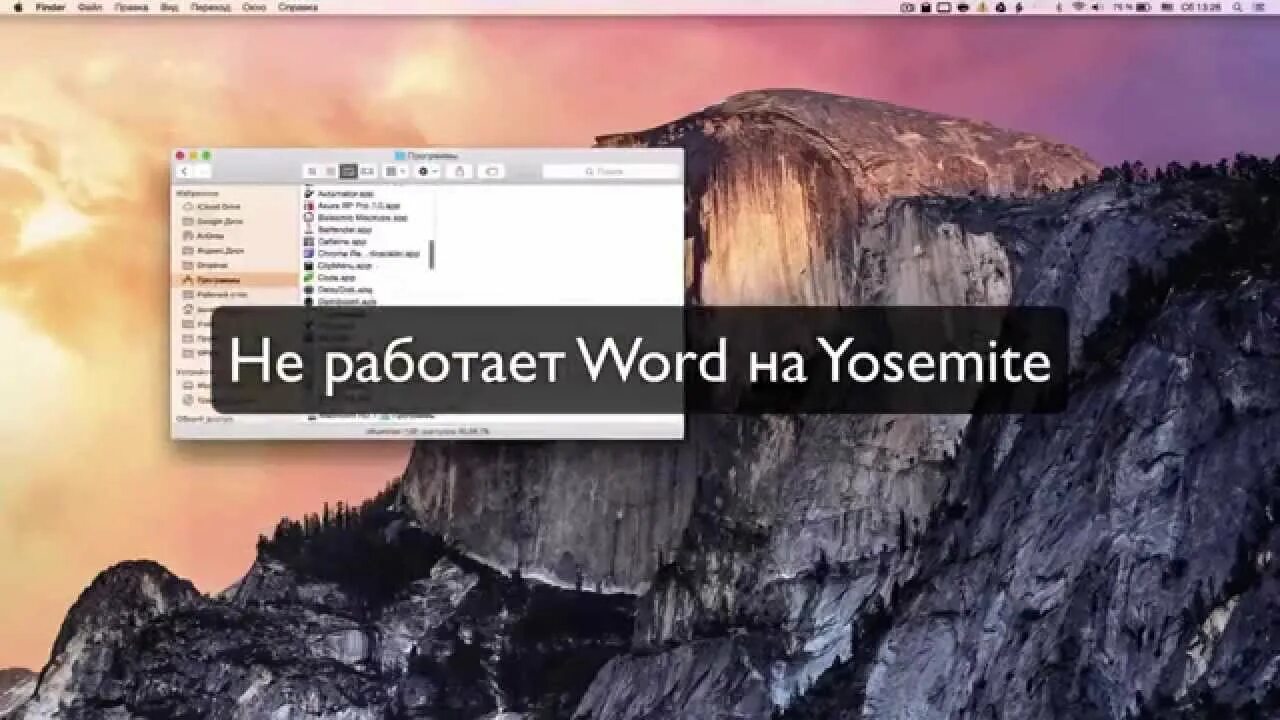The height and width of the screenshot is (720, 1280).
Task: Select Dropbox in sidebar
Action: tap(236, 265)
